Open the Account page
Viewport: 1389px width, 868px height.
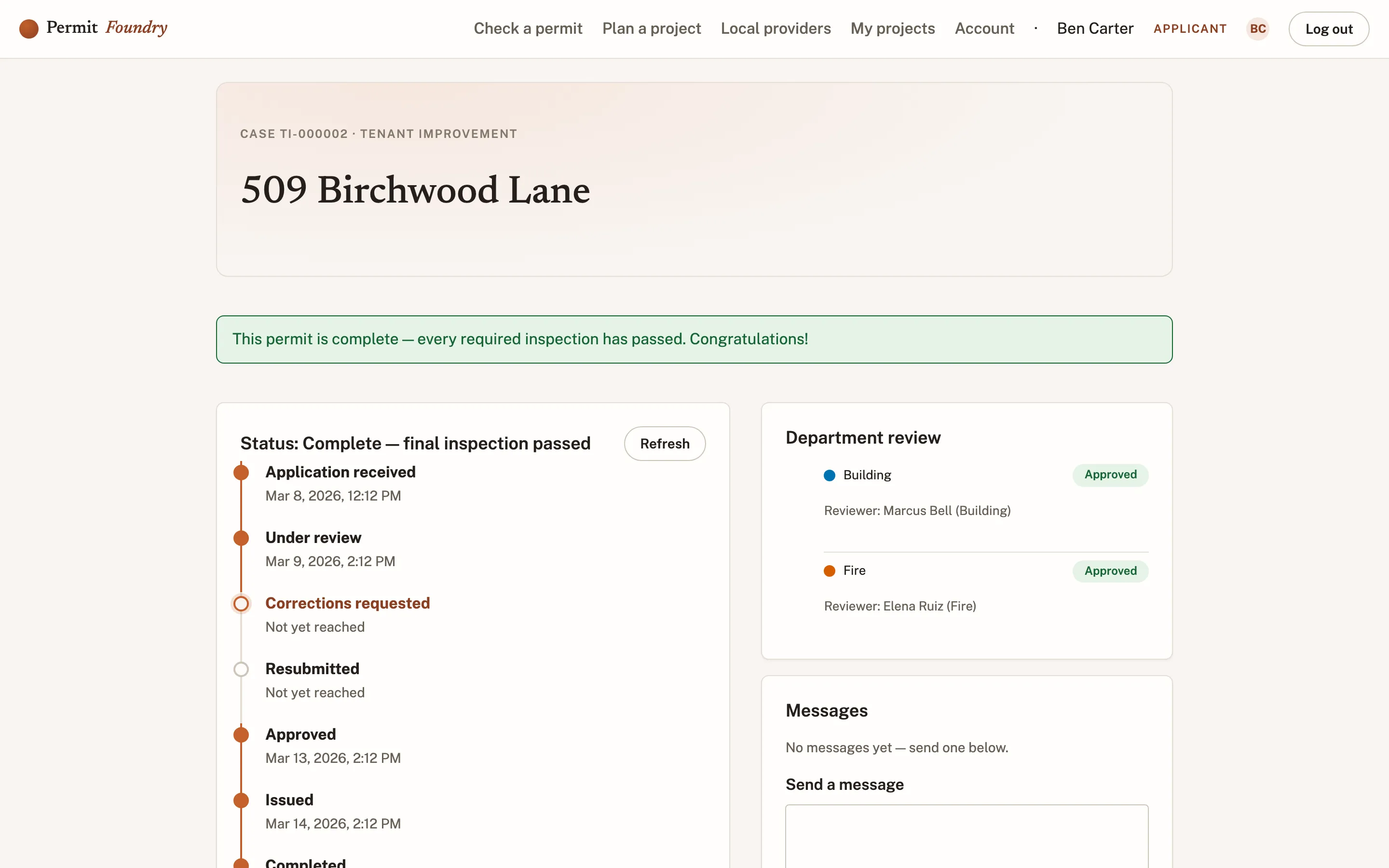click(984, 29)
